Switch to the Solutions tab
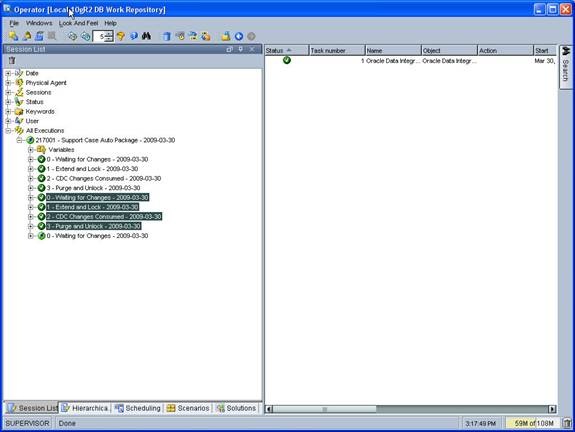The height and width of the screenshot is (432, 575). coord(237,408)
